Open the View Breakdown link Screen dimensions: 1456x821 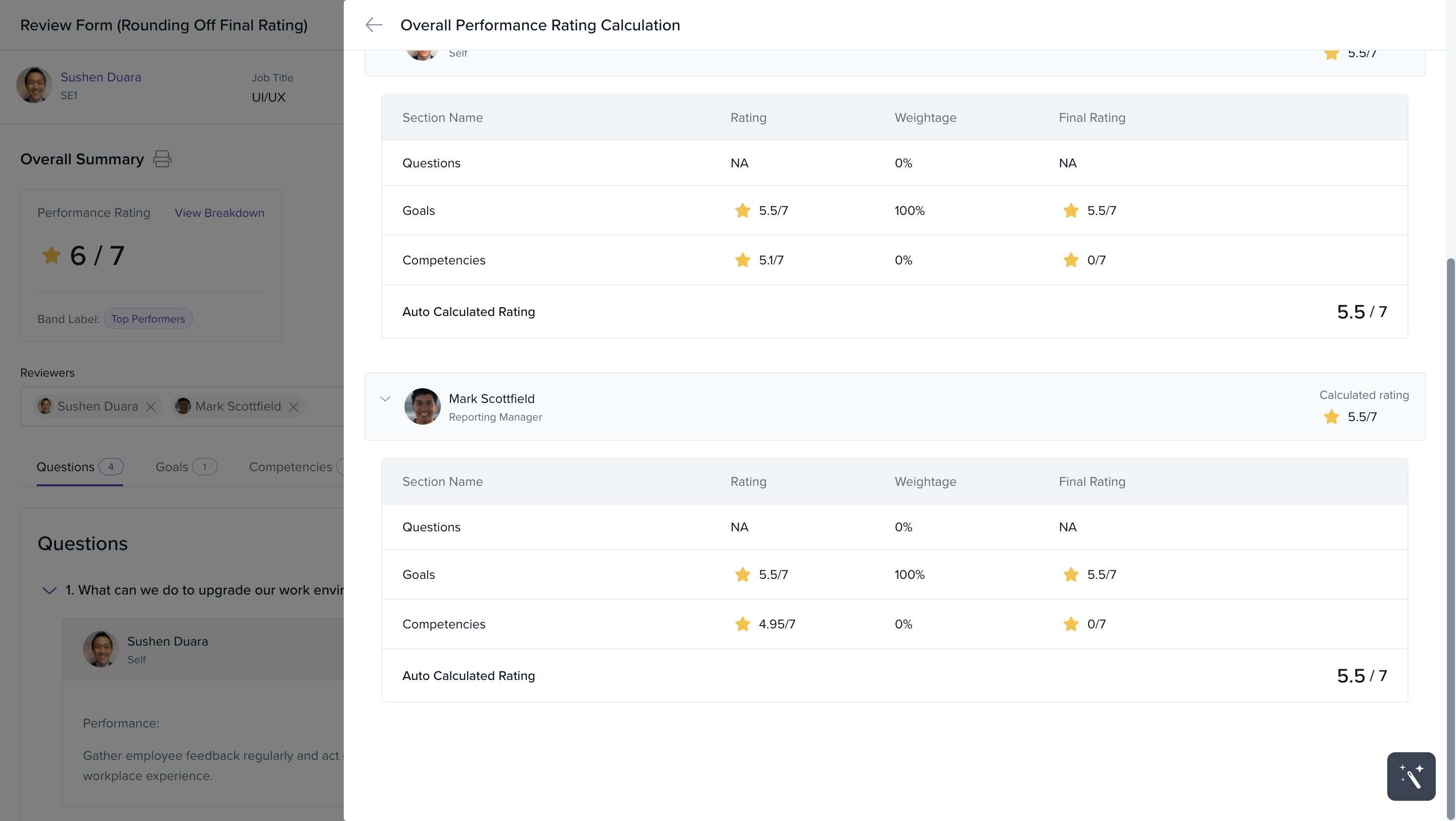click(x=219, y=213)
